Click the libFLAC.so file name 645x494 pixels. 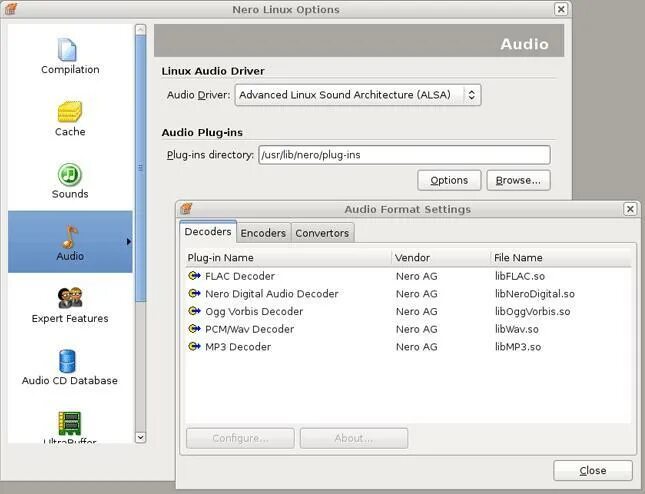coord(520,276)
